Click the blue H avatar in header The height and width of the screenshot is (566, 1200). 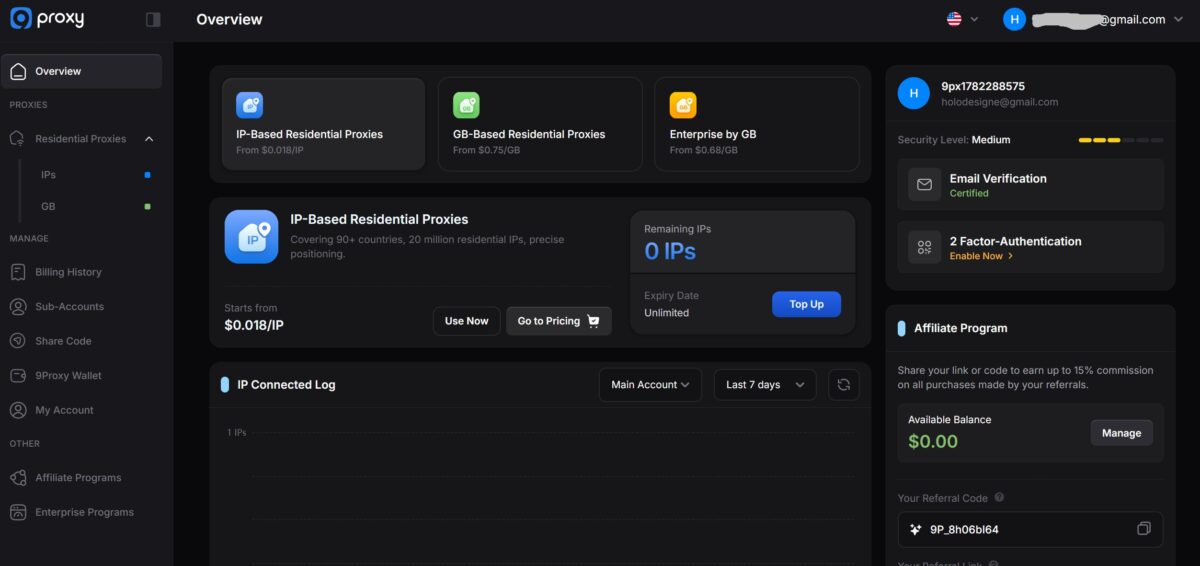pos(1014,19)
